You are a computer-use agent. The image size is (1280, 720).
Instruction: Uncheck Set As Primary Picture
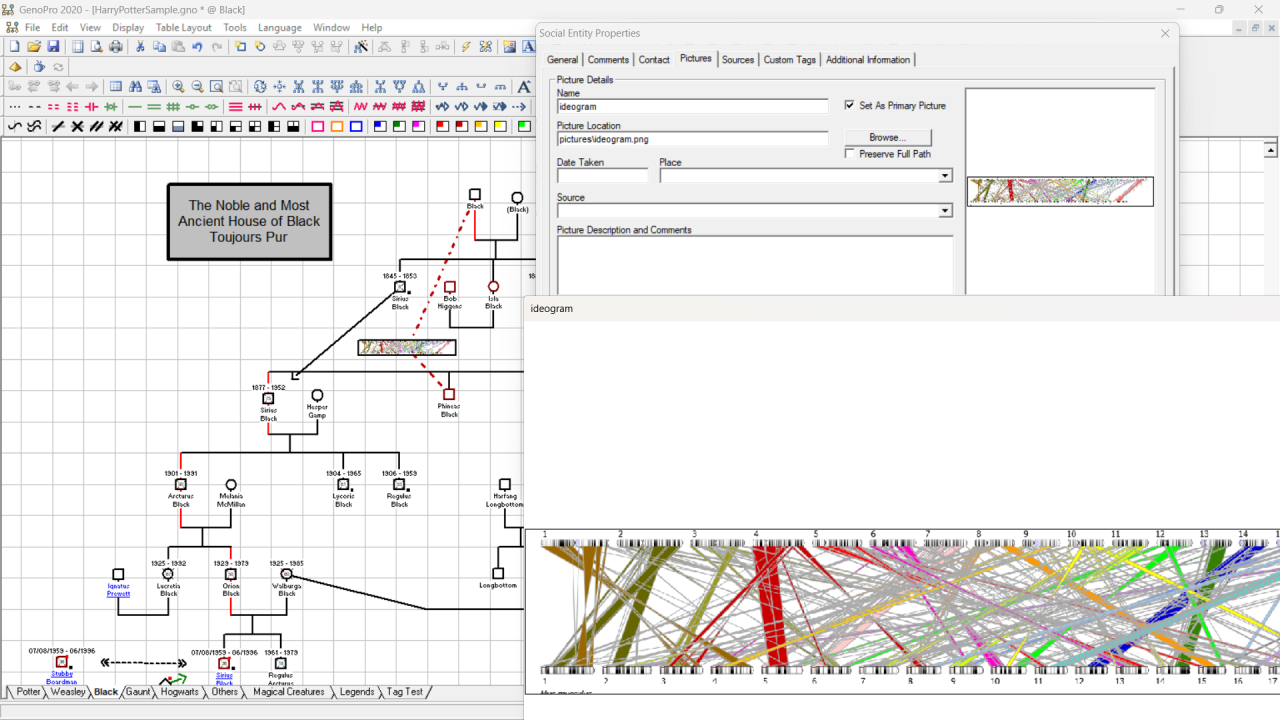click(850, 105)
